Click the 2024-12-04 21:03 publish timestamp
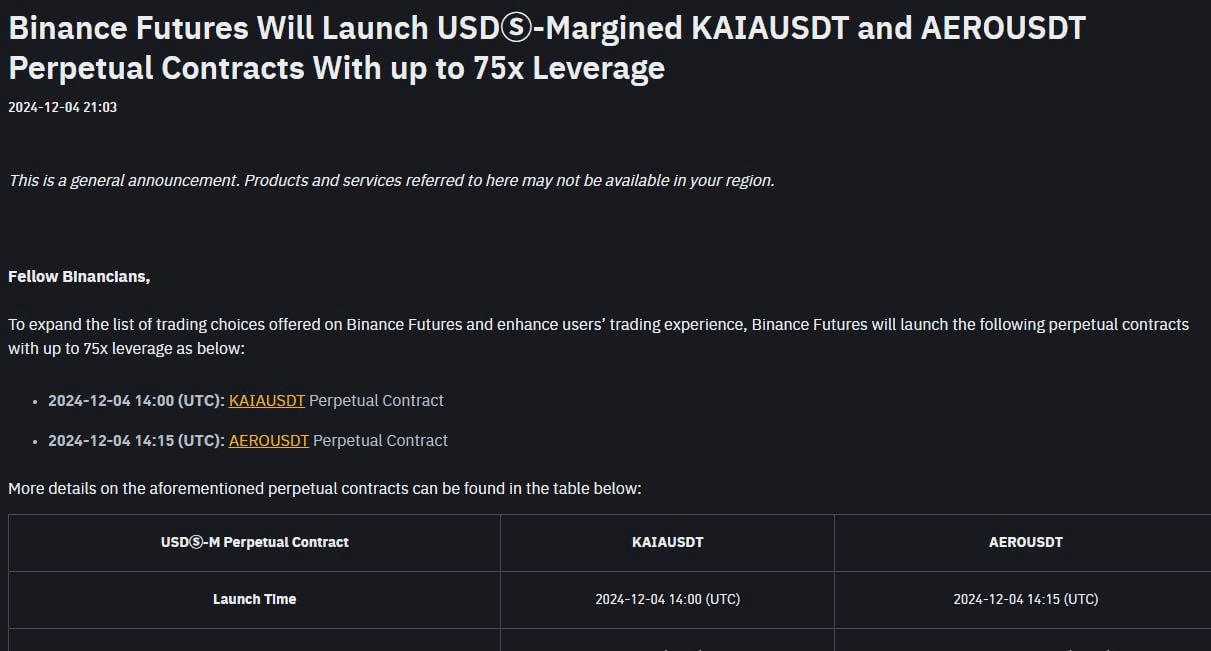1211x651 pixels. pyautogui.click(x=62, y=107)
